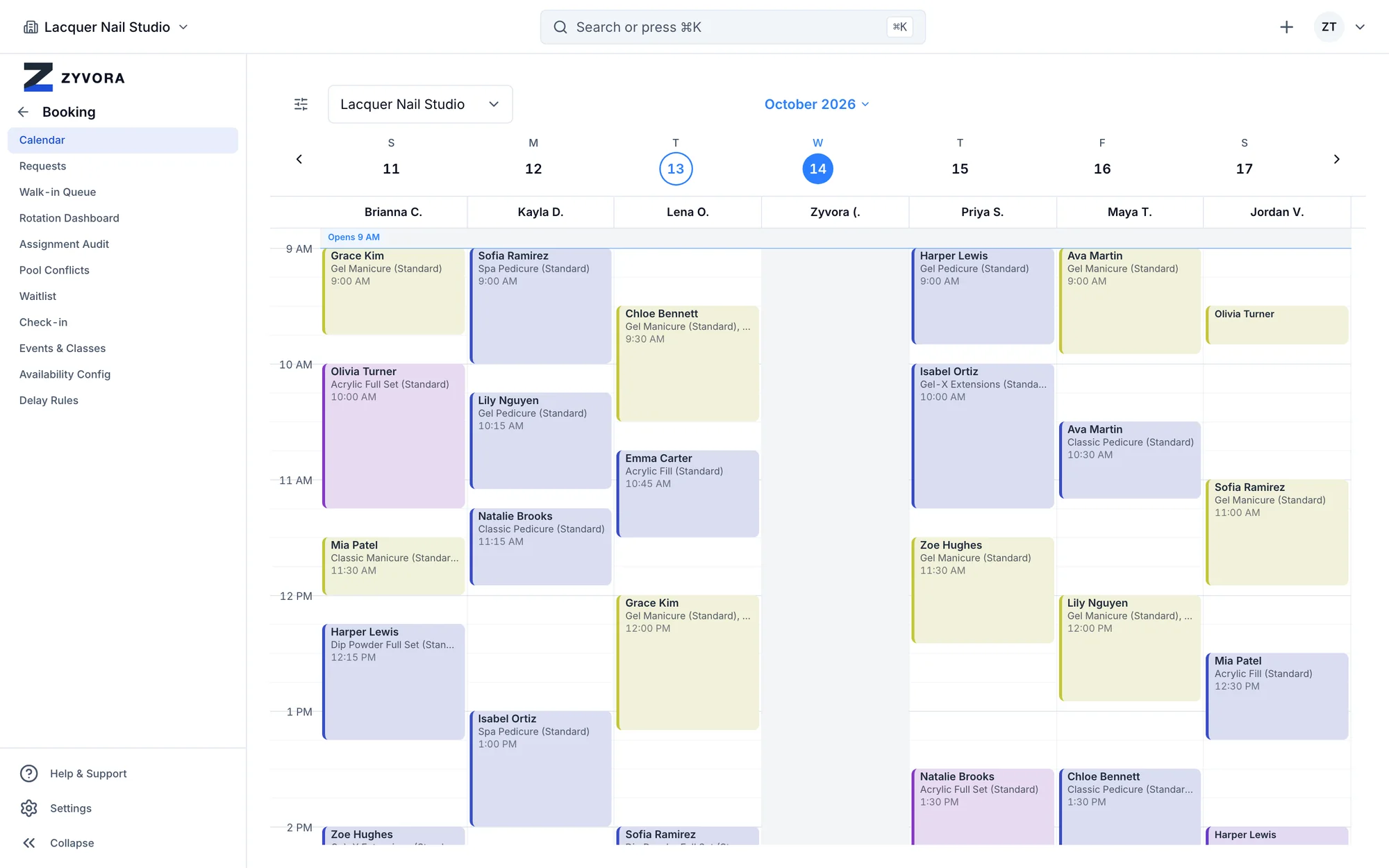The image size is (1389, 868).
Task: Click the Jordan V. column header
Action: pos(1276,212)
